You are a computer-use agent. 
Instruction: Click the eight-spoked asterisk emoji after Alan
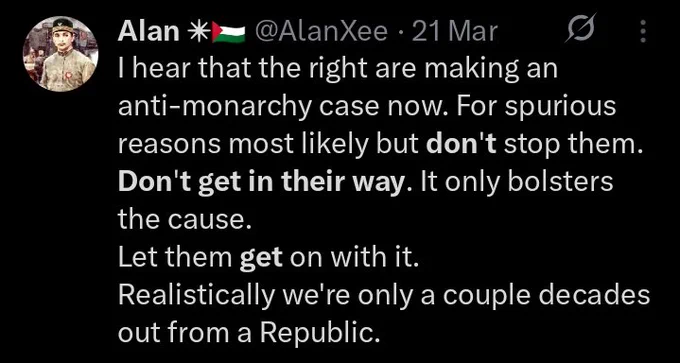pos(198,32)
